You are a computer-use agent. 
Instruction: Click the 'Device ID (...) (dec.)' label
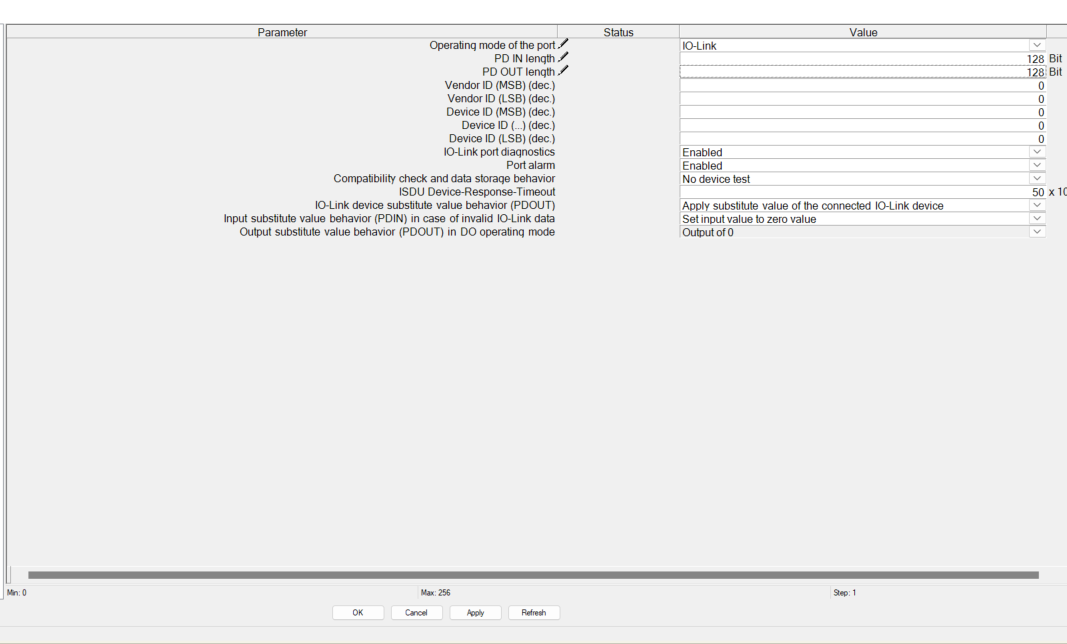click(x=508, y=125)
